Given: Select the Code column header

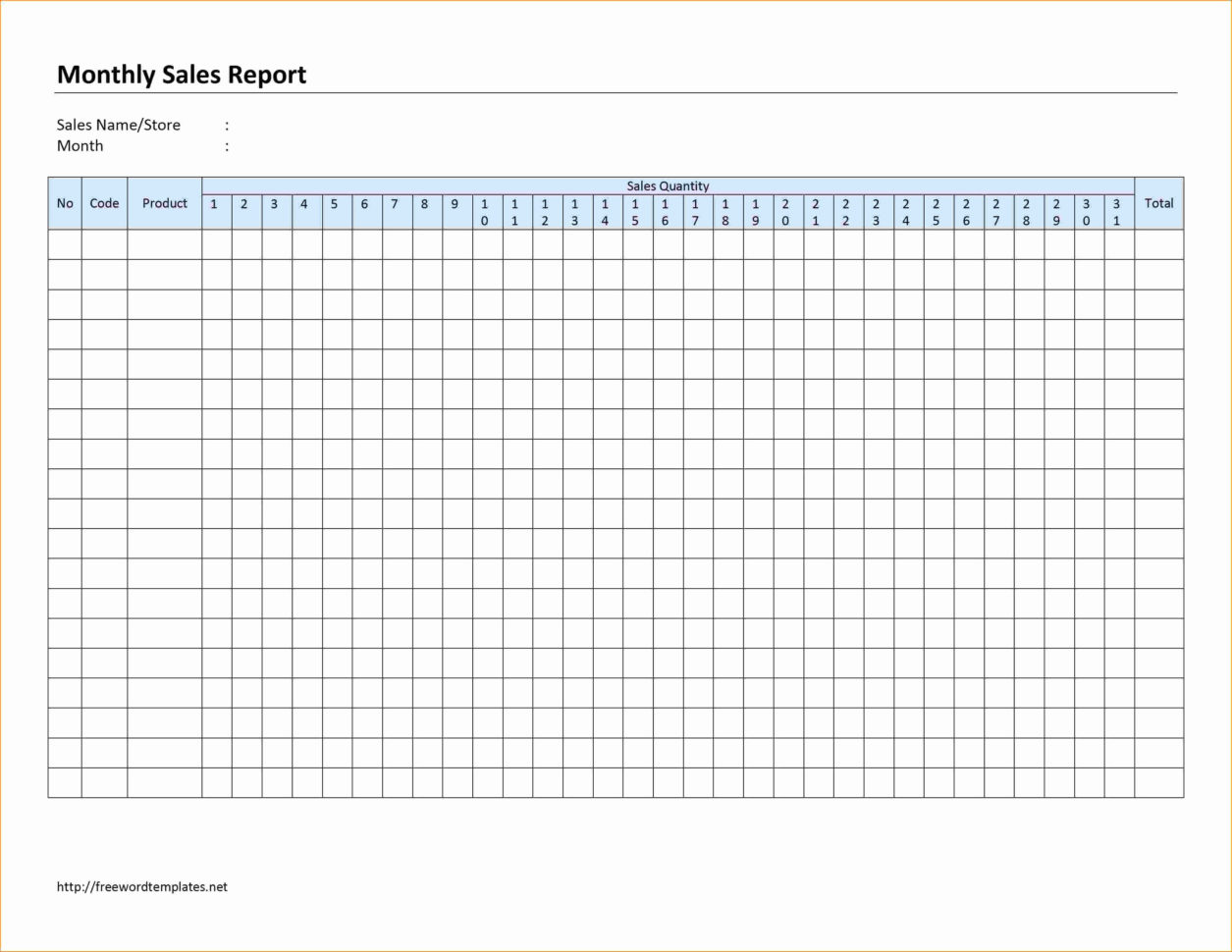Looking at the screenshot, I should coord(104,203).
